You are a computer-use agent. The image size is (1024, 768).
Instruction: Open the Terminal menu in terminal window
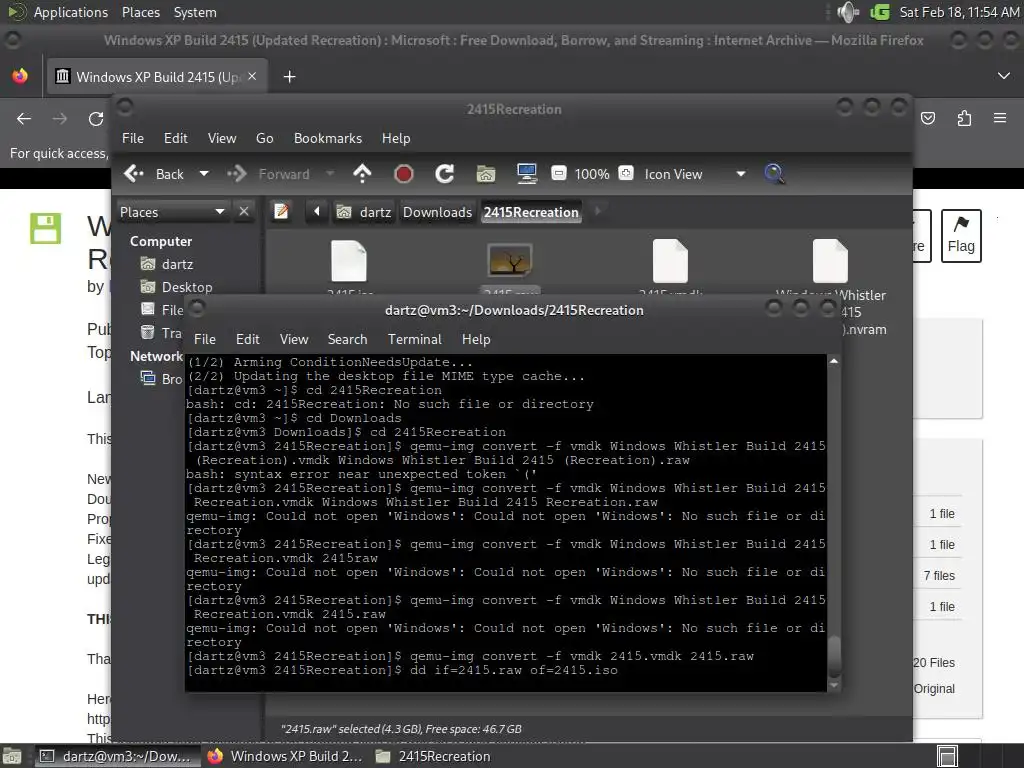415,339
